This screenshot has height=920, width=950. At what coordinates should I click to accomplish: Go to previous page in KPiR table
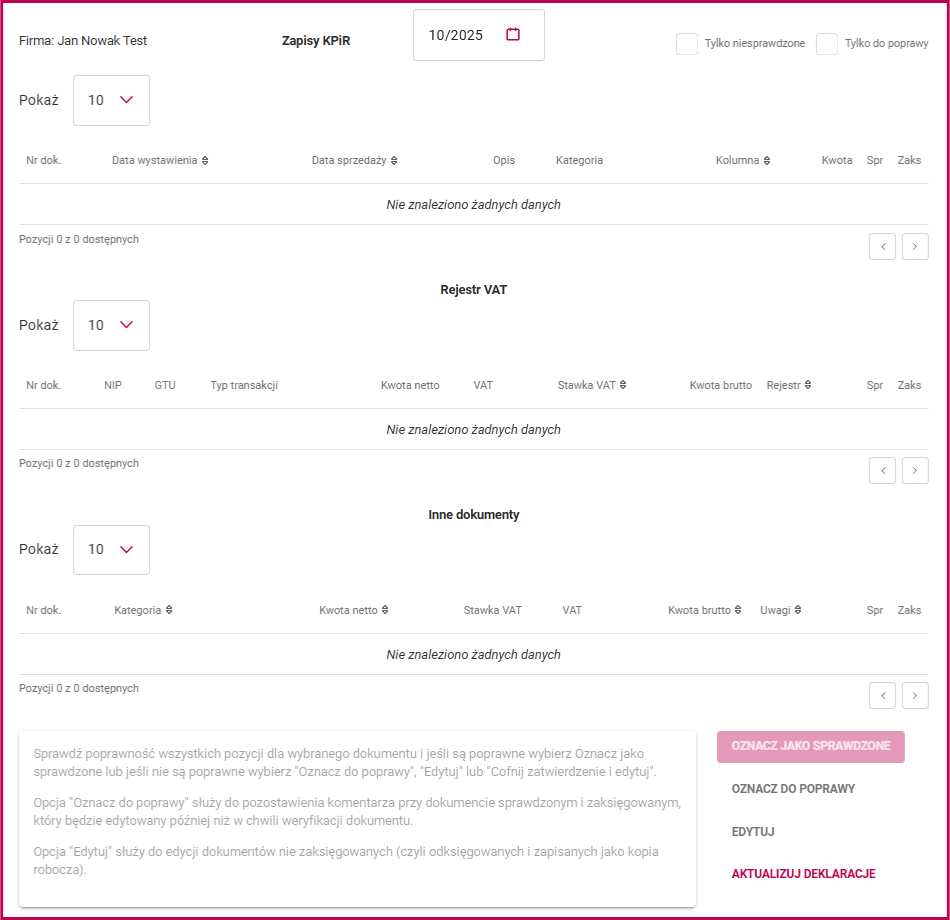(882, 247)
